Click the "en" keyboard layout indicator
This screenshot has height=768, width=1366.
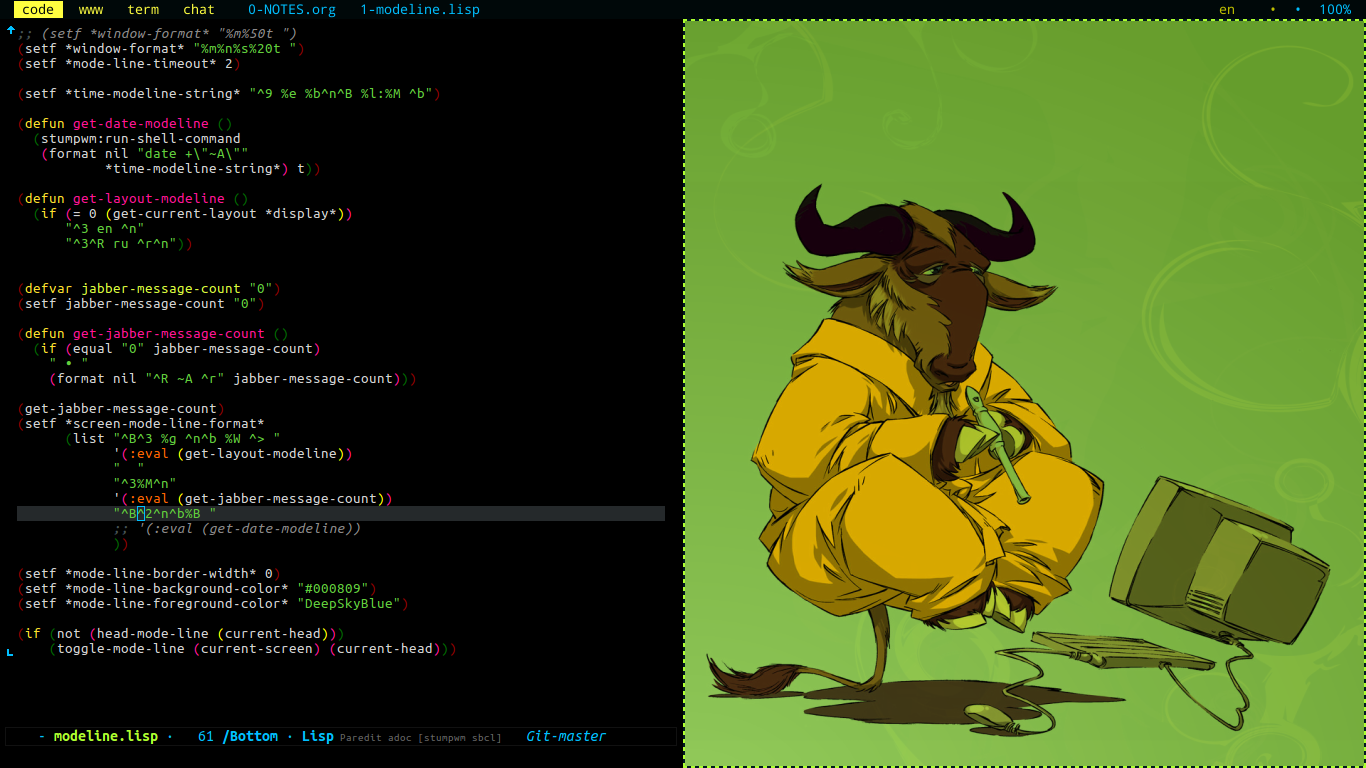coord(1226,9)
